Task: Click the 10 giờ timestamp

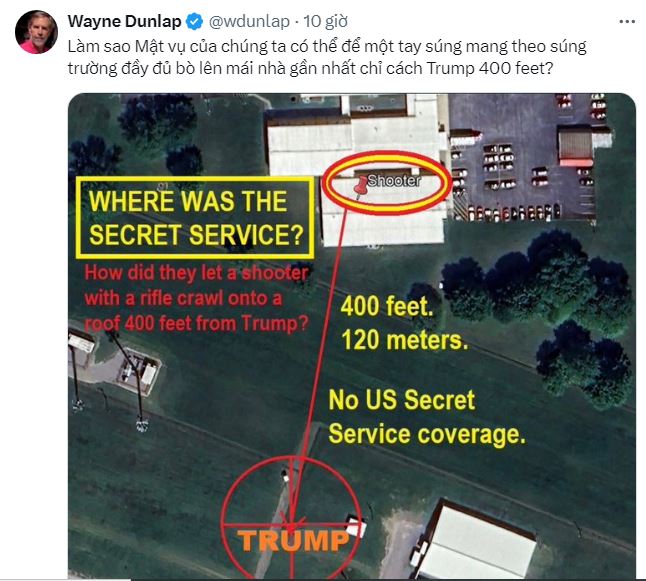Action: coord(325,21)
